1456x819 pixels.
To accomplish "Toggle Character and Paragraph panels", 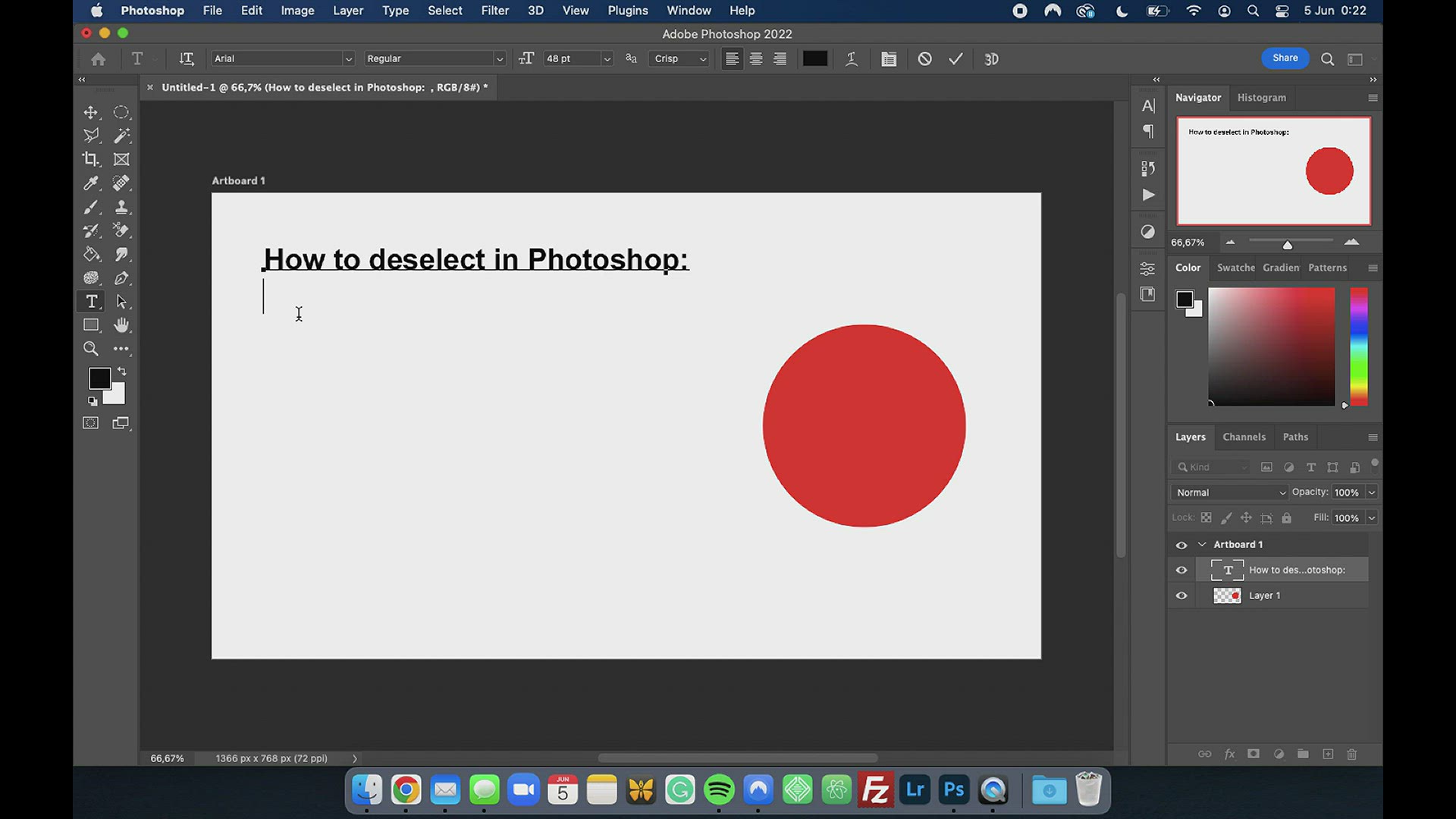I will pyautogui.click(x=889, y=58).
